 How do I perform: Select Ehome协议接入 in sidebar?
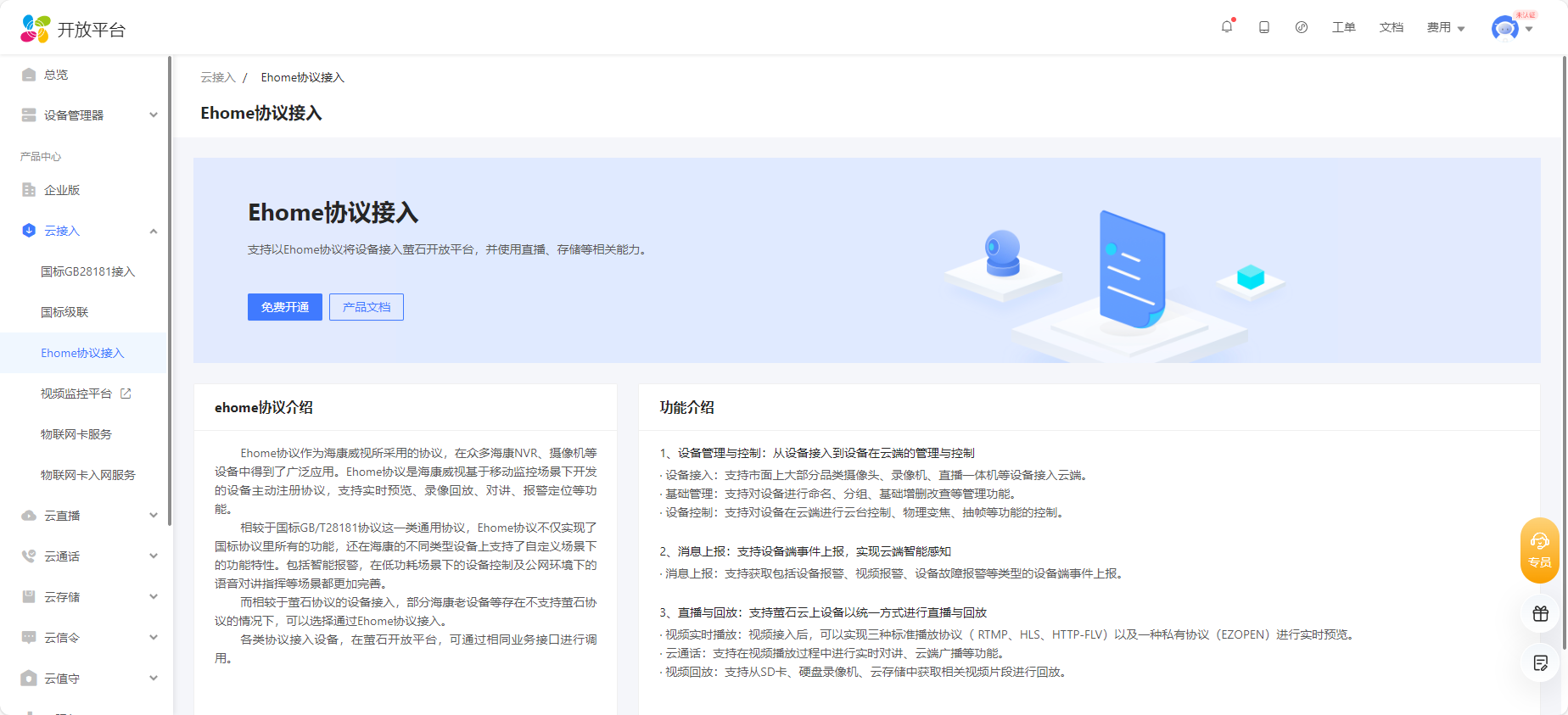tap(82, 353)
